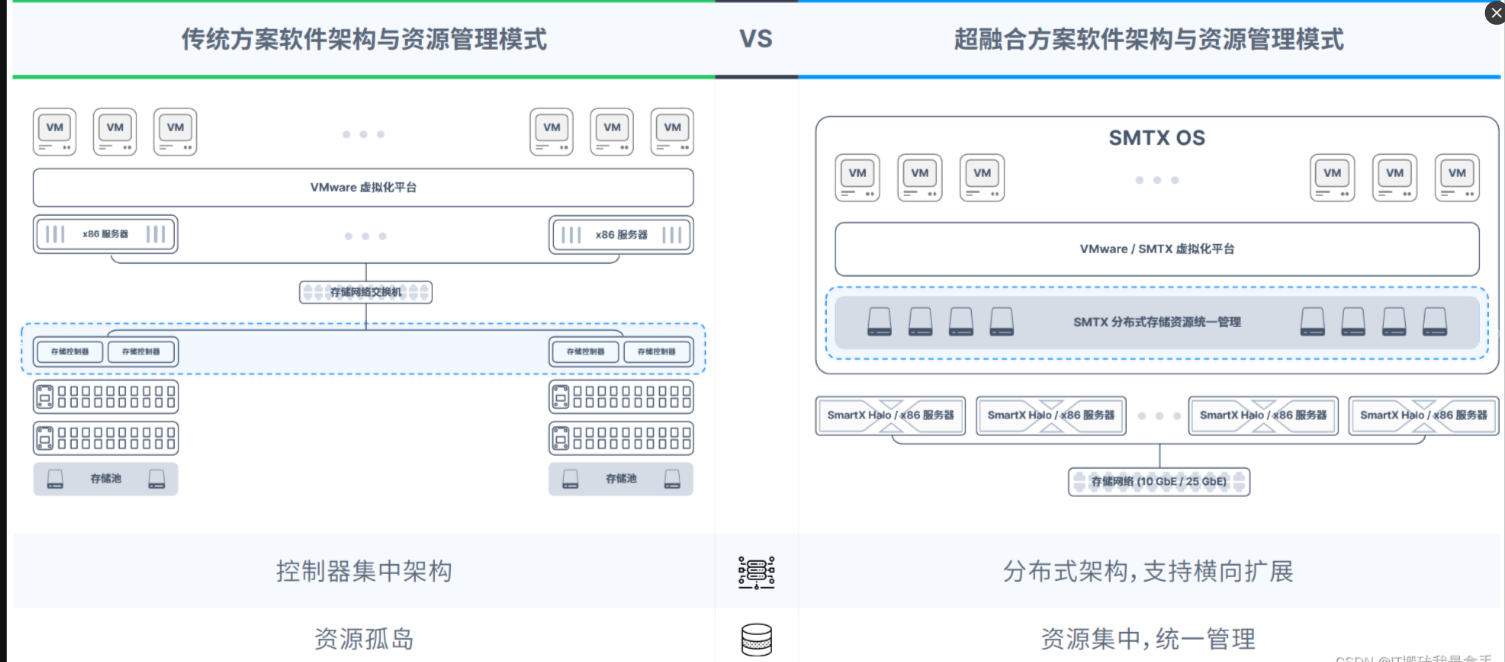1505x662 pixels.
Task: Select the "存储网络交换机" switch box
Action: 366,292
